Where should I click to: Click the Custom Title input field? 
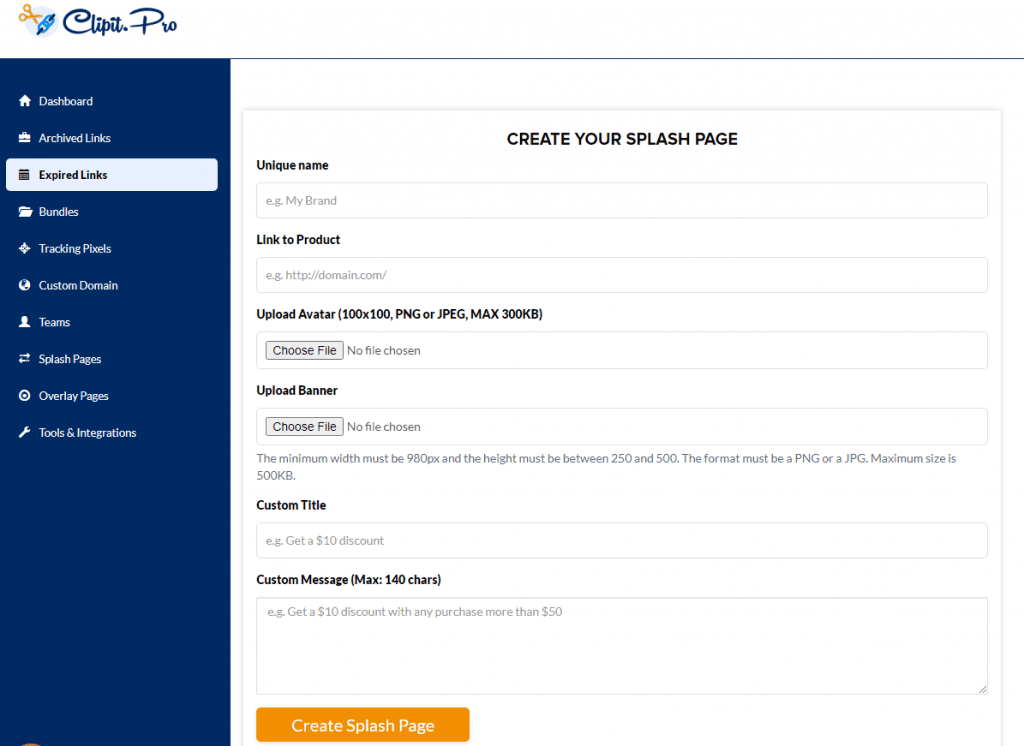pyautogui.click(x=622, y=540)
